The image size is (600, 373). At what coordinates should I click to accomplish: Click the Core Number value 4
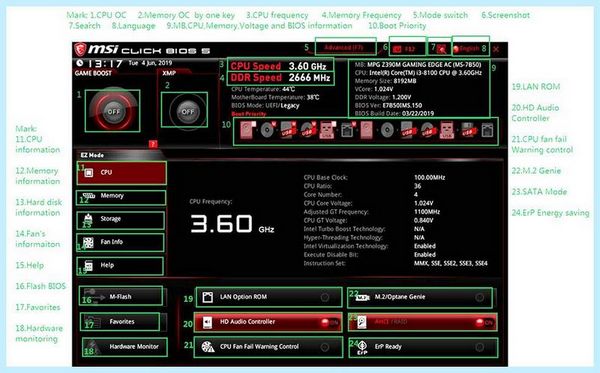point(416,195)
